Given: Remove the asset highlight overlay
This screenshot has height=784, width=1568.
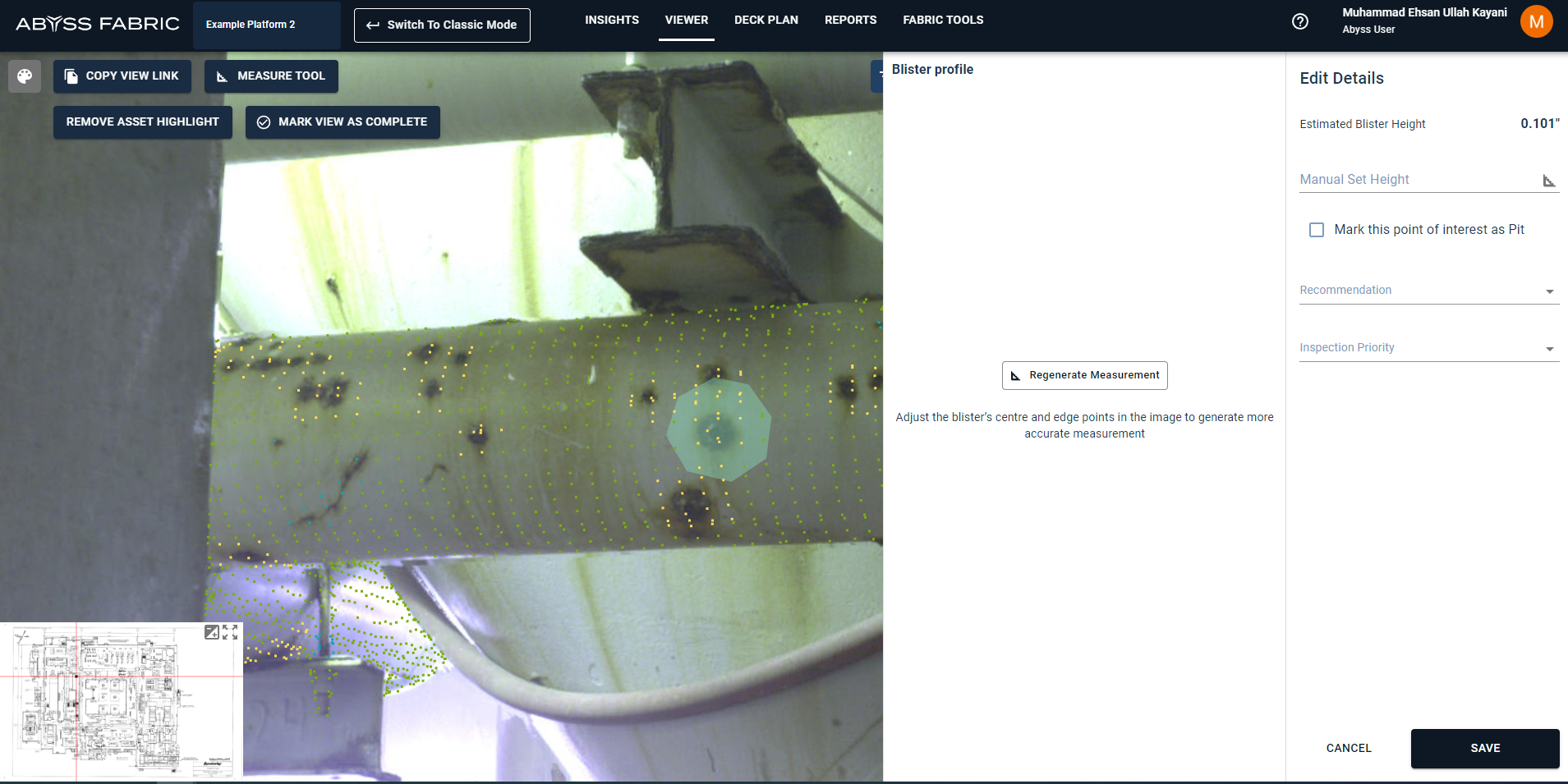Looking at the screenshot, I should 142,122.
